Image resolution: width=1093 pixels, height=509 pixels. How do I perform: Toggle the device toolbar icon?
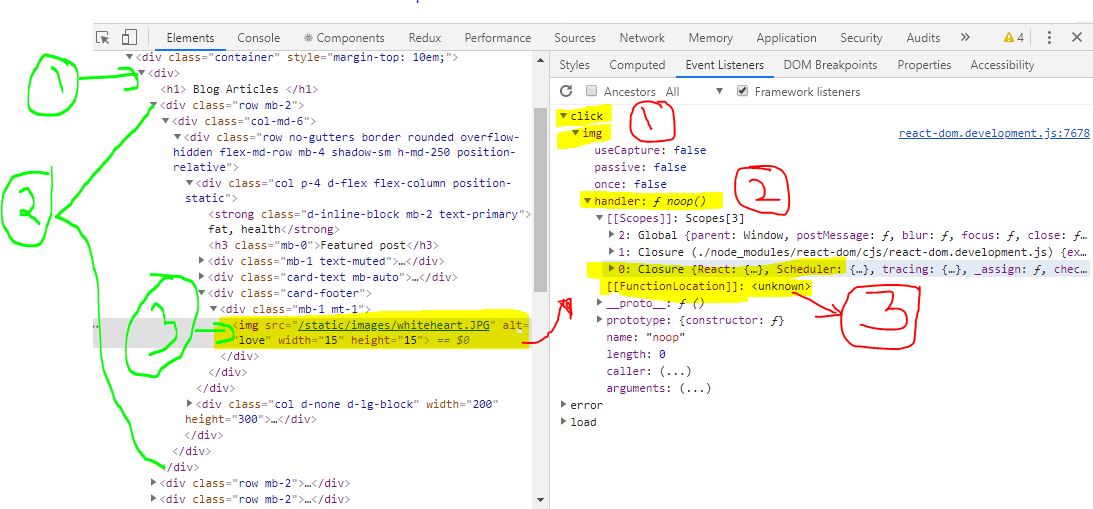coord(128,38)
